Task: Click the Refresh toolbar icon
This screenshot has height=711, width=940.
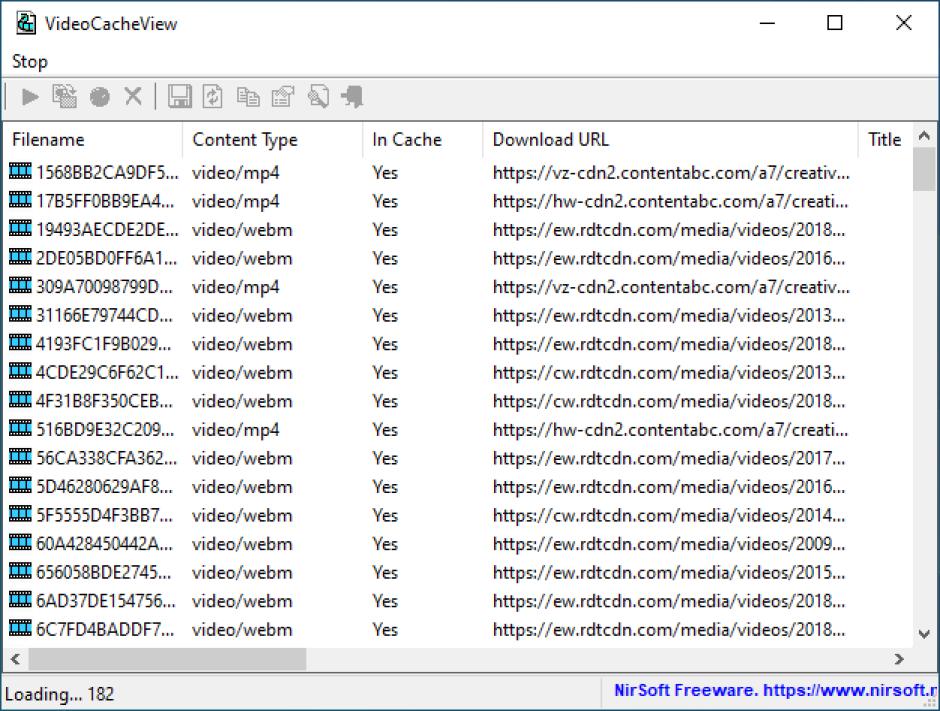Action: (x=213, y=96)
